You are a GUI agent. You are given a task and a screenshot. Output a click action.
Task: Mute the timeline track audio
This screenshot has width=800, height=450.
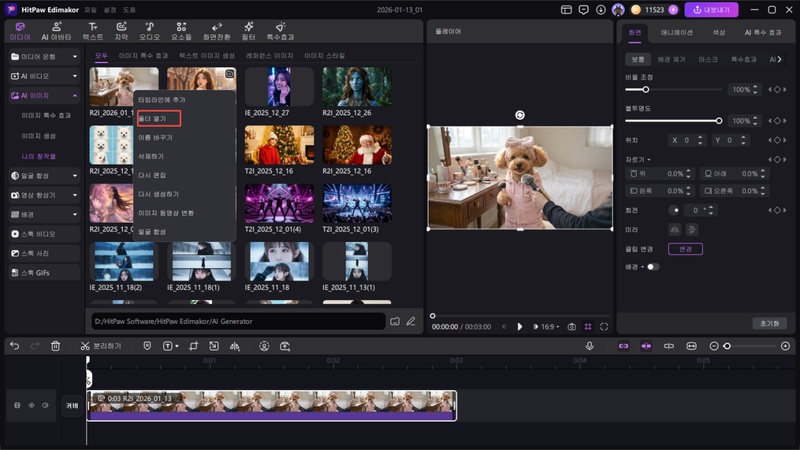(45, 405)
